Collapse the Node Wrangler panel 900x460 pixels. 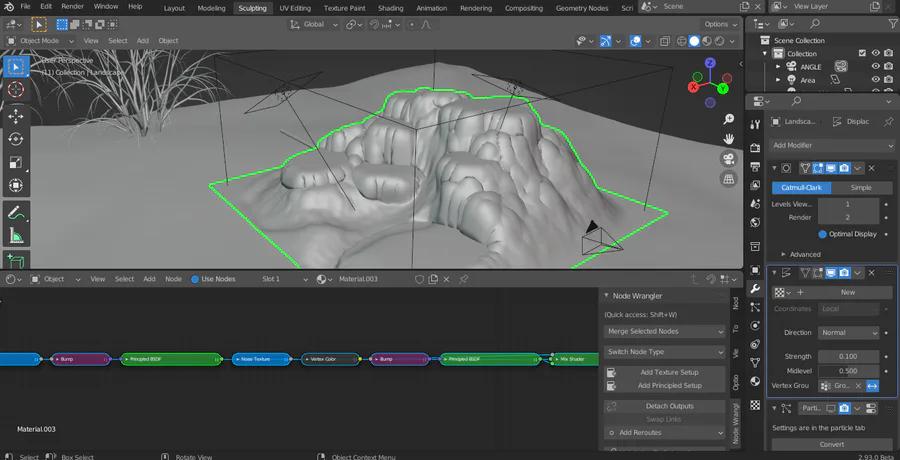click(607, 296)
